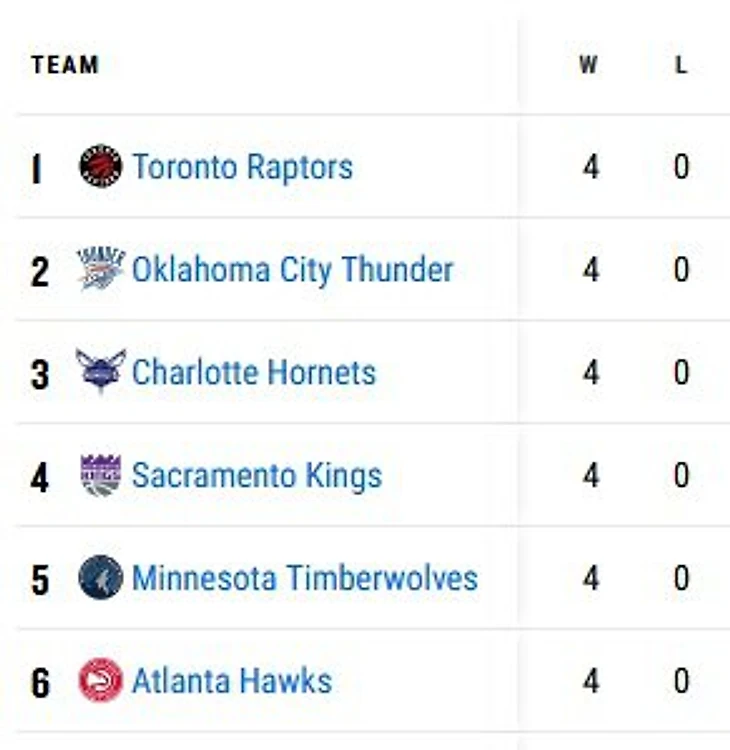Select the Hawks losses value

[682, 681]
